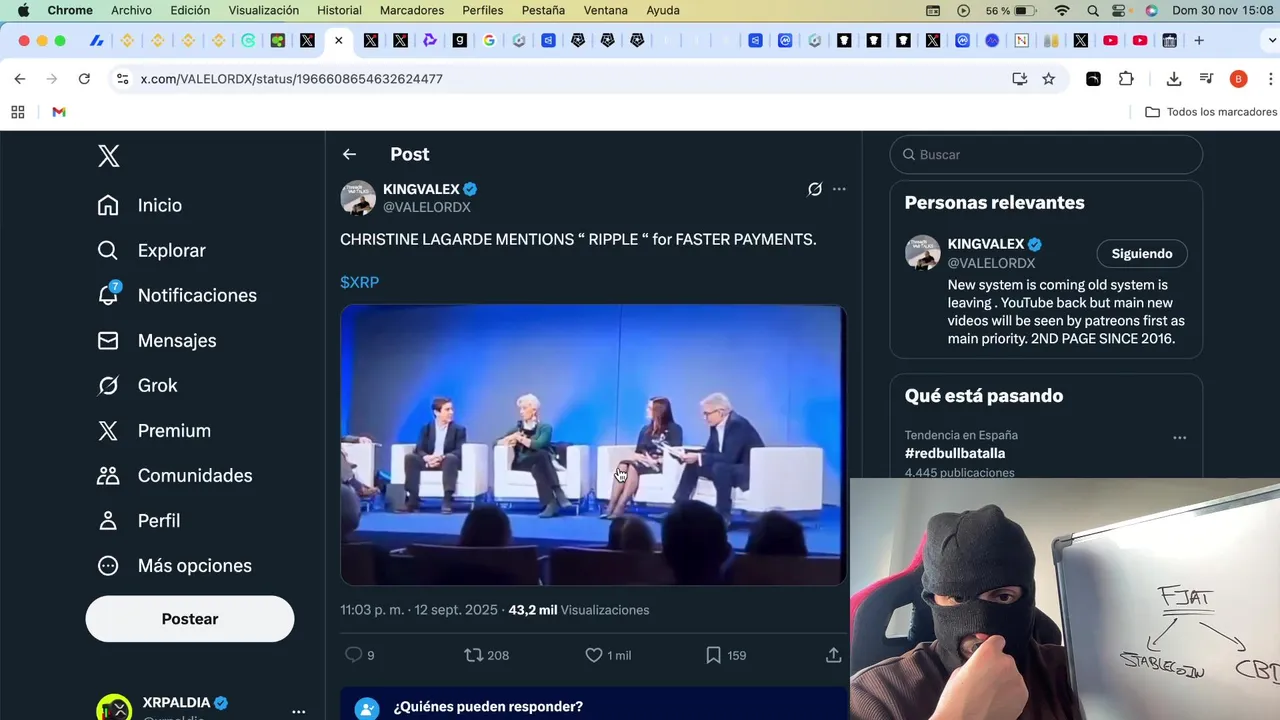Open Todos los marcadores folder
Viewport: 1280px width, 720px height.
pyautogui.click(x=1211, y=112)
